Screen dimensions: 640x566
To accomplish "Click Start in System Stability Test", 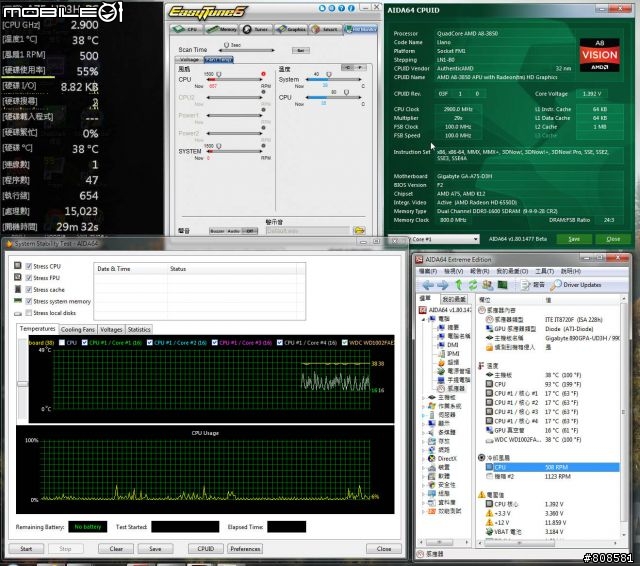I will coord(26,549).
